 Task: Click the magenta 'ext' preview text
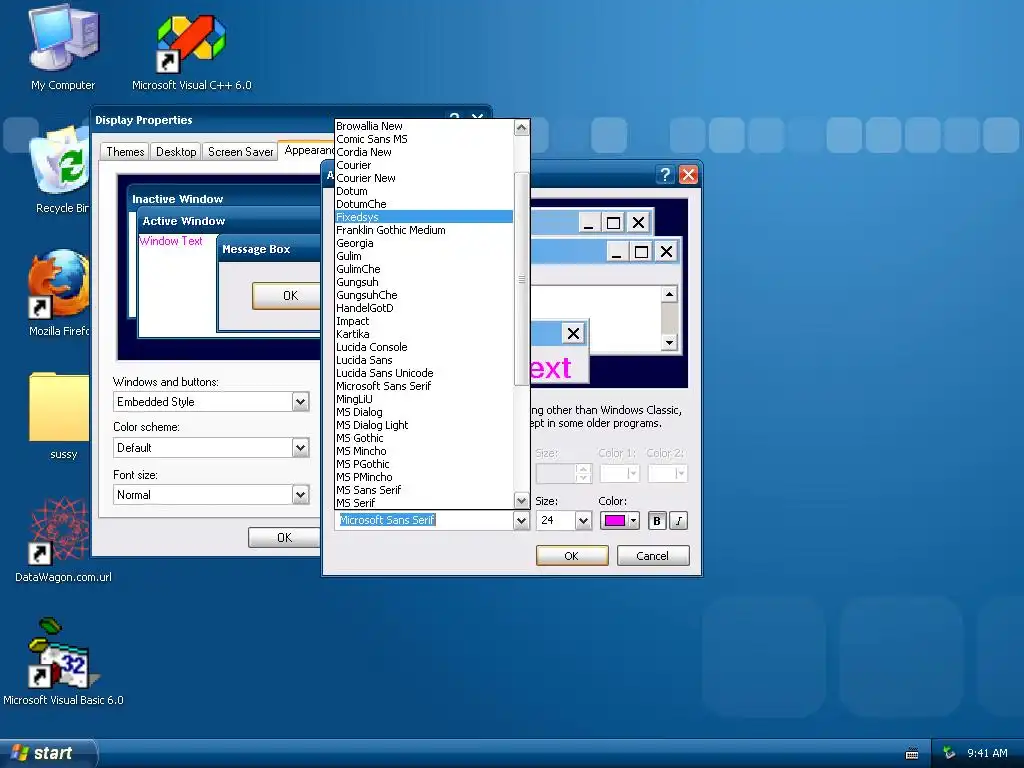click(551, 368)
